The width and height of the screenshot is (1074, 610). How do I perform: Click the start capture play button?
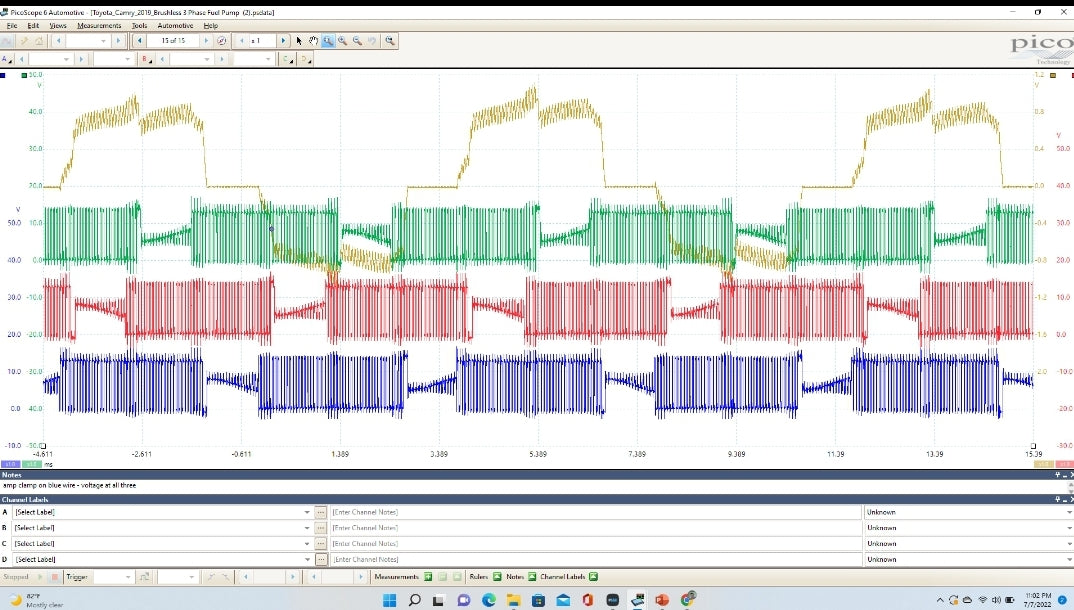coord(40,577)
